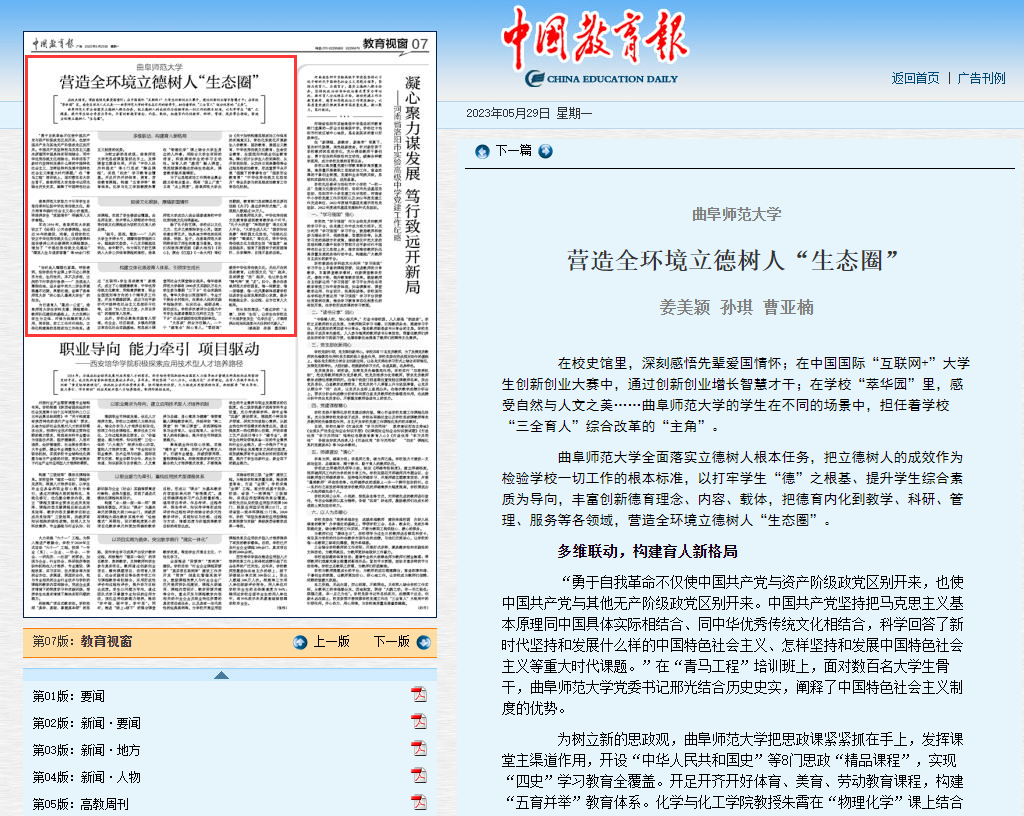Click the 上一版 text link
This screenshot has width=1024, height=816.
coord(332,642)
